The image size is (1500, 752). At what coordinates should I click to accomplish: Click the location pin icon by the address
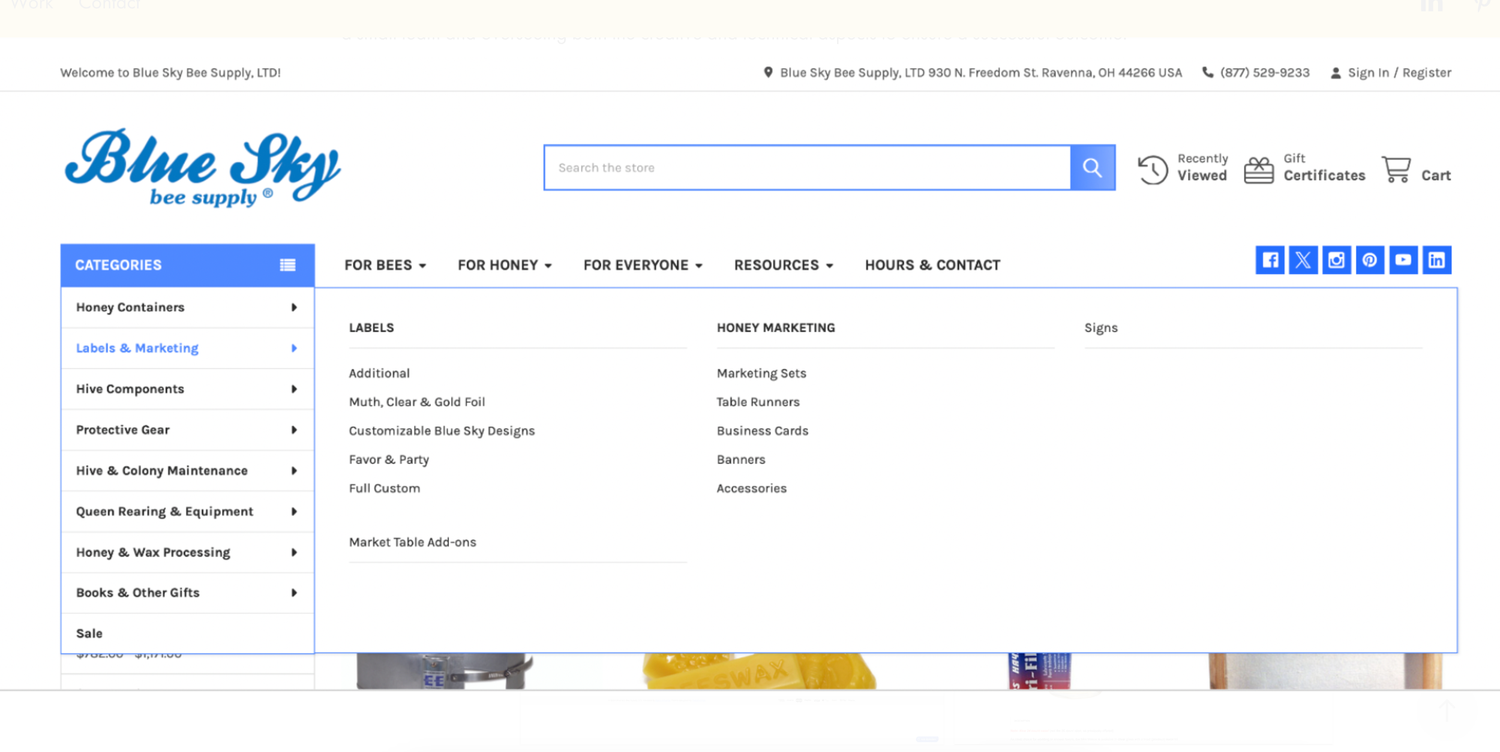point(768,72)
